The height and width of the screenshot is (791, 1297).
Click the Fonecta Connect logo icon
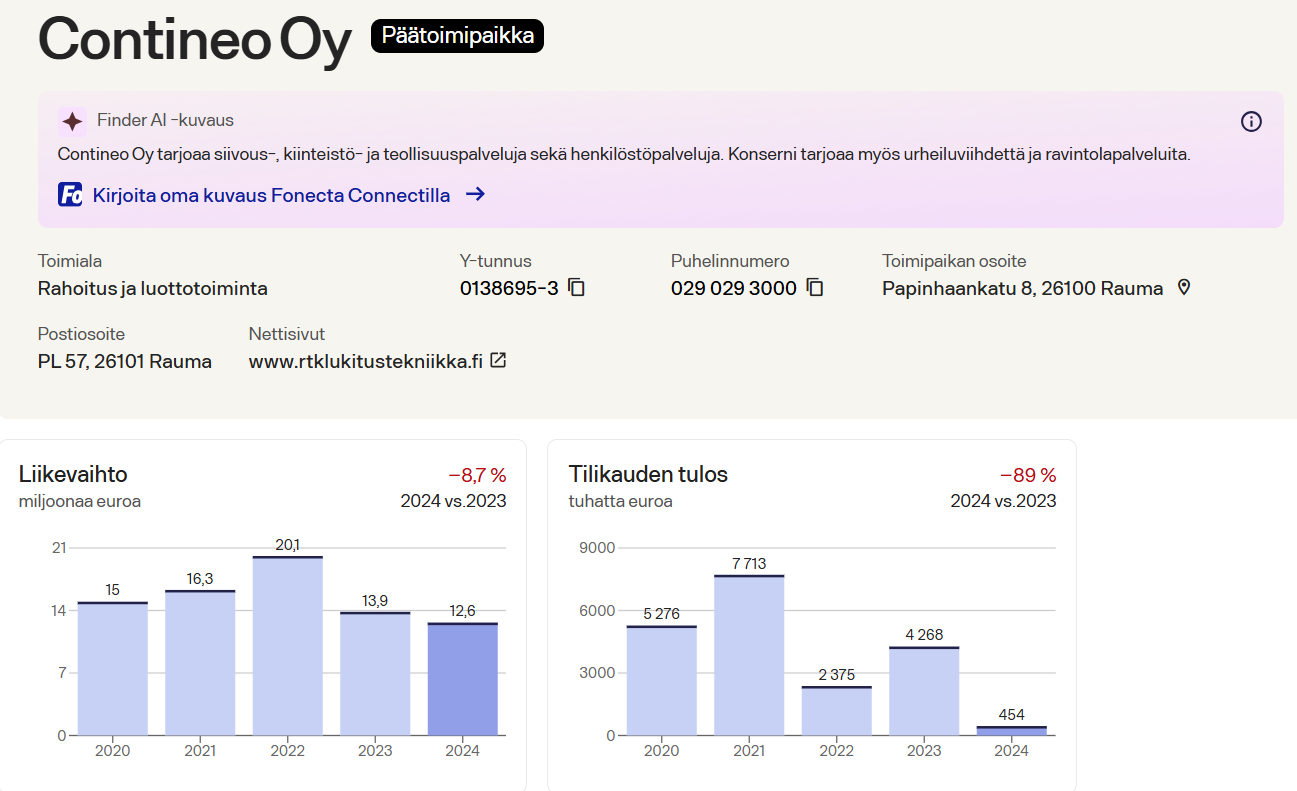point(70,195)
